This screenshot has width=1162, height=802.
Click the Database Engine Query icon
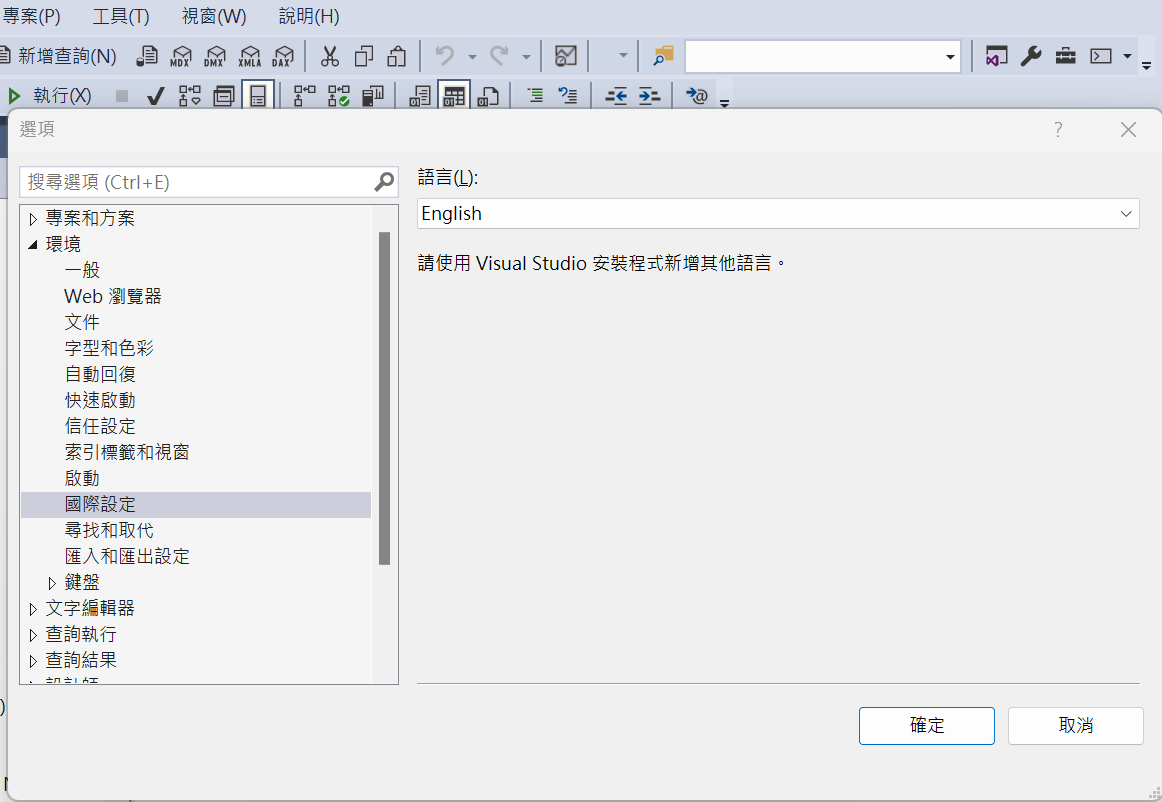(x=147, y=56)
